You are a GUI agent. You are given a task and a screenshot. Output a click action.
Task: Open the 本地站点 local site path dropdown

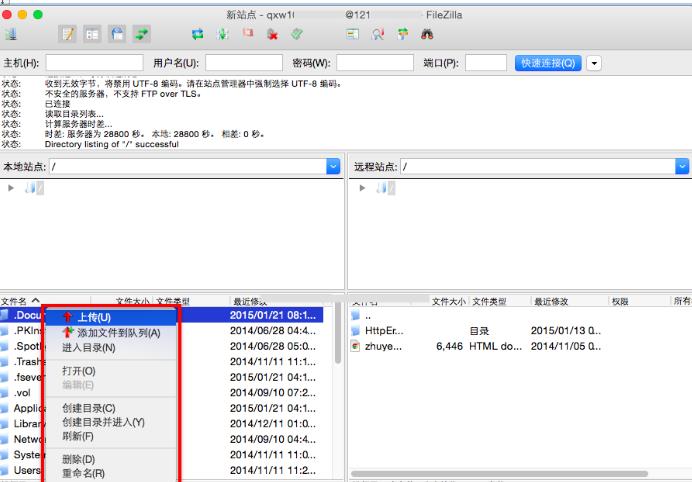coord(333,166)
